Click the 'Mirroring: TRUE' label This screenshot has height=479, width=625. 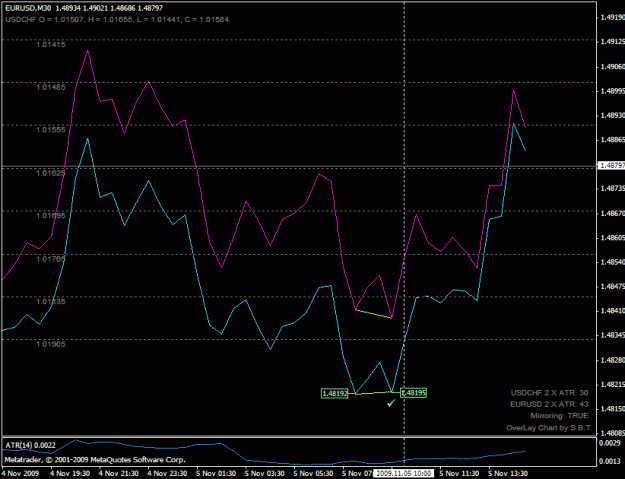[x=560, y=416]
